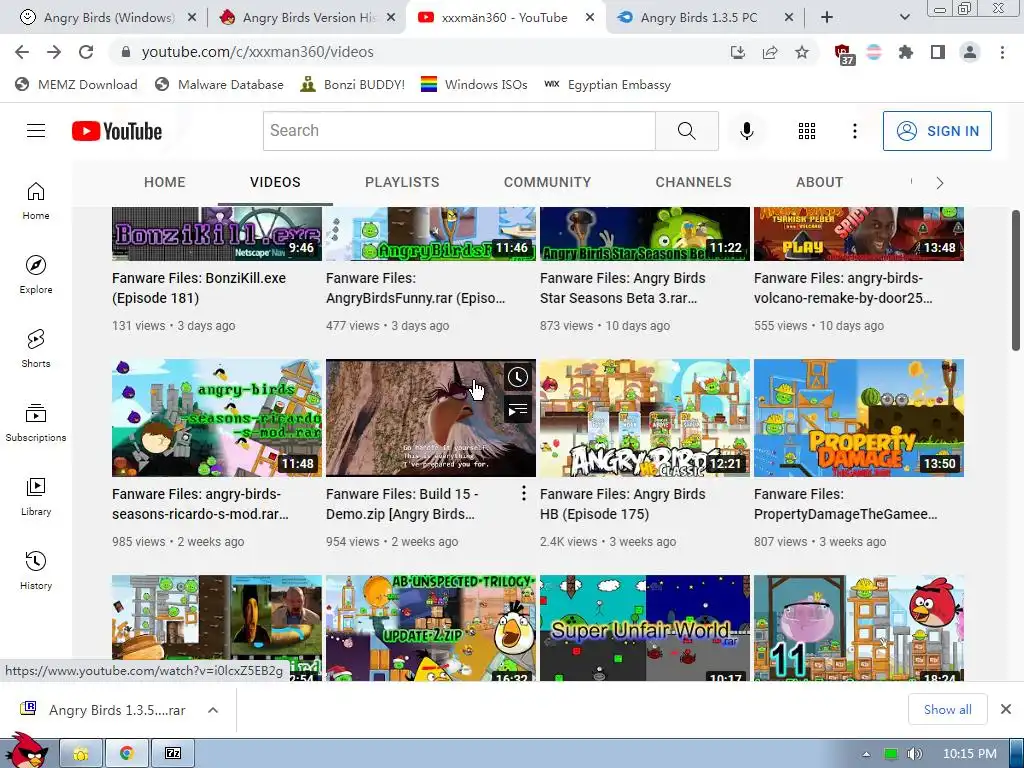Expand the tab search dropdown arrow
Screen dimensions: 1024x768
[904, 18]
